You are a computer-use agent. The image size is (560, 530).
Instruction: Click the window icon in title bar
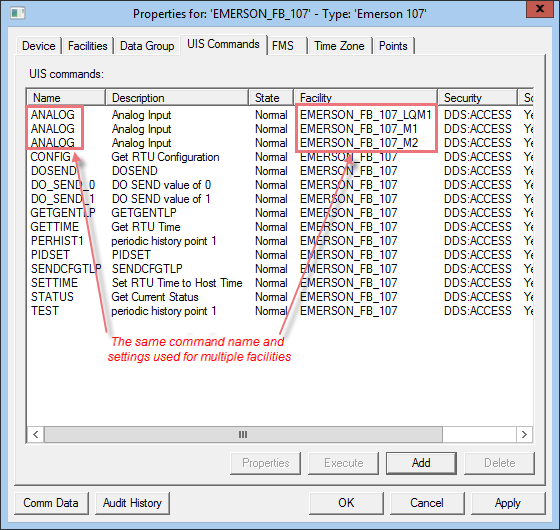(18, 14)
